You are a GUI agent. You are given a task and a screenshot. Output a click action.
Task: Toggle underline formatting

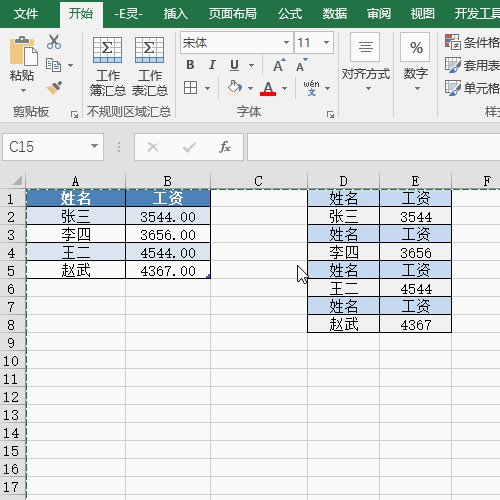234,65
